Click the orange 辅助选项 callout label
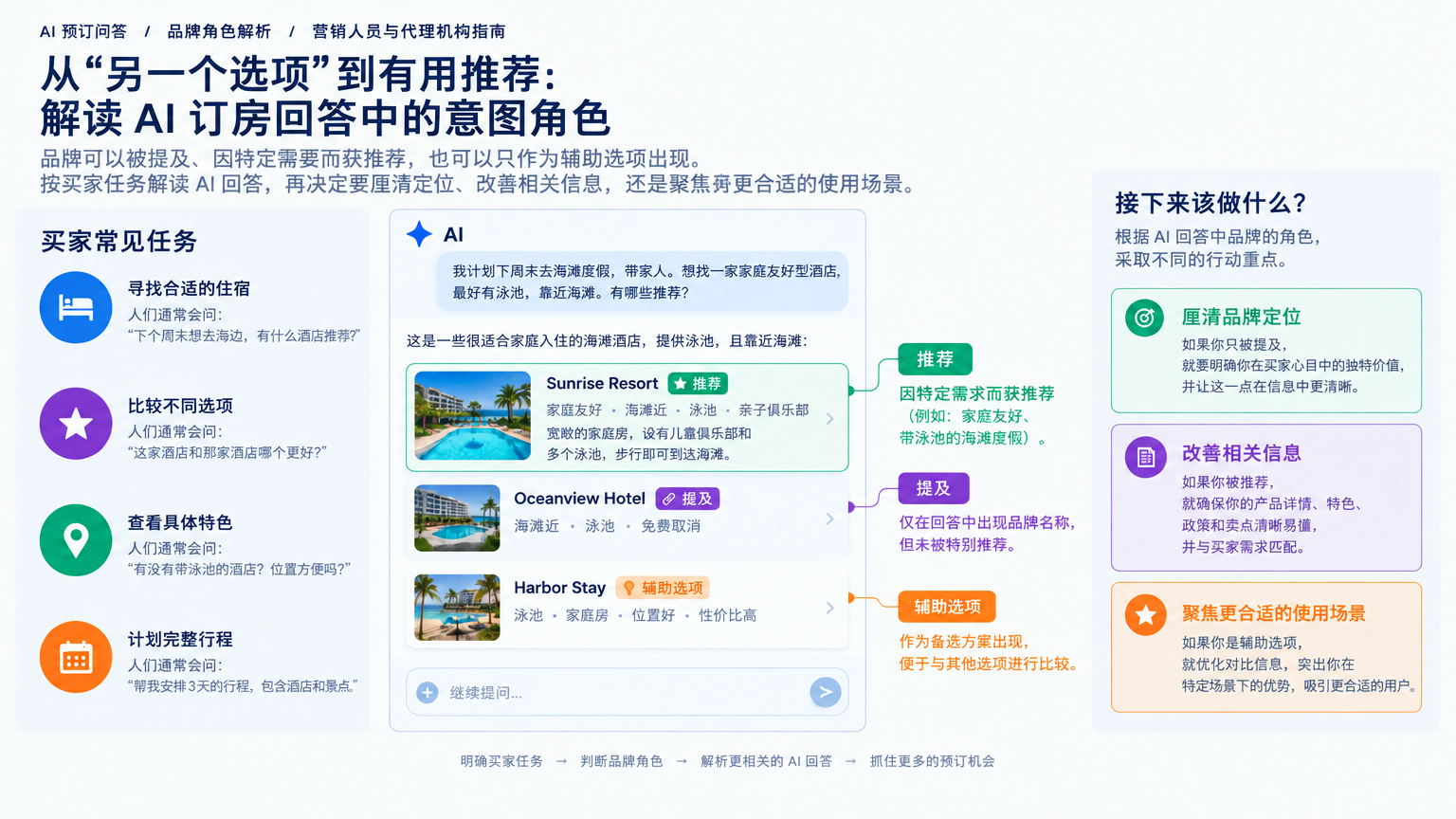Viewport: 1456px width, 819px height. coord(947,607)
